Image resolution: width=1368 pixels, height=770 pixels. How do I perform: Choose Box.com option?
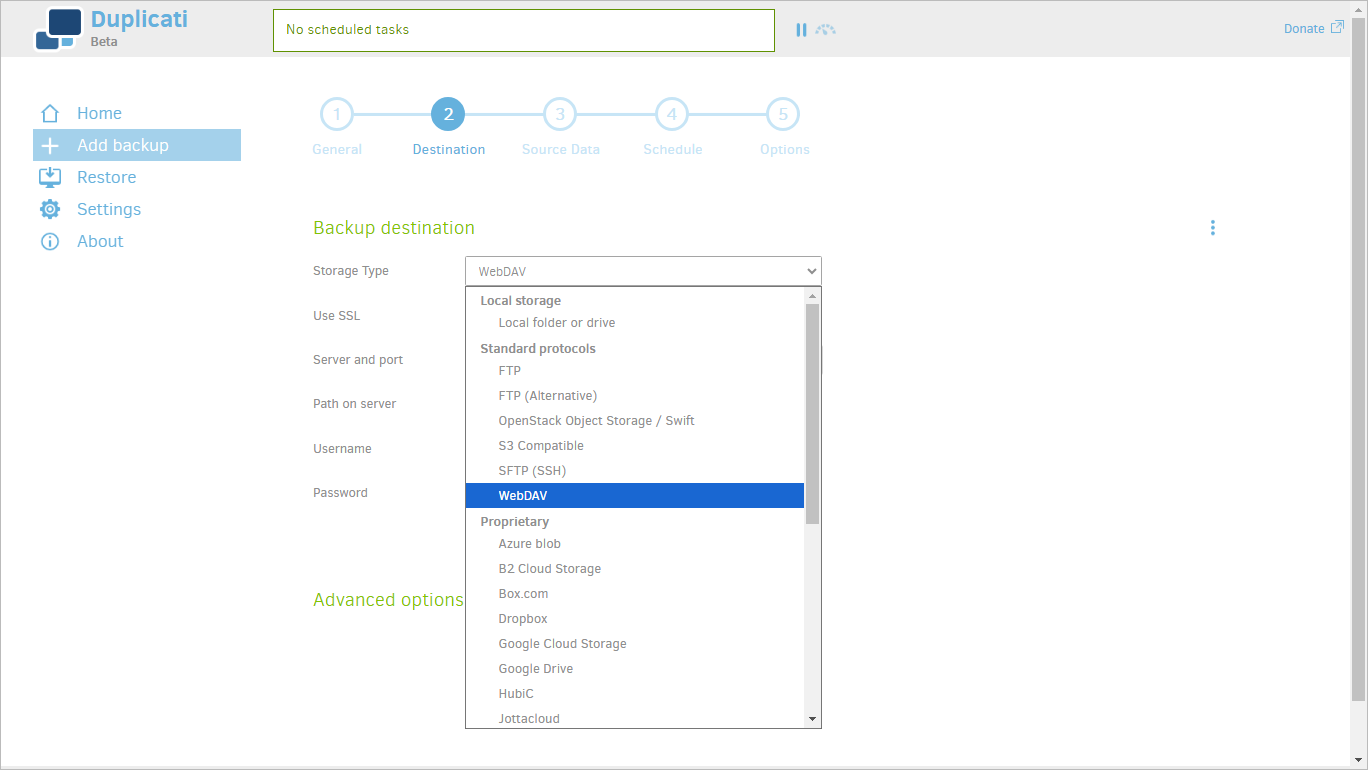click(x=635, y=594)
